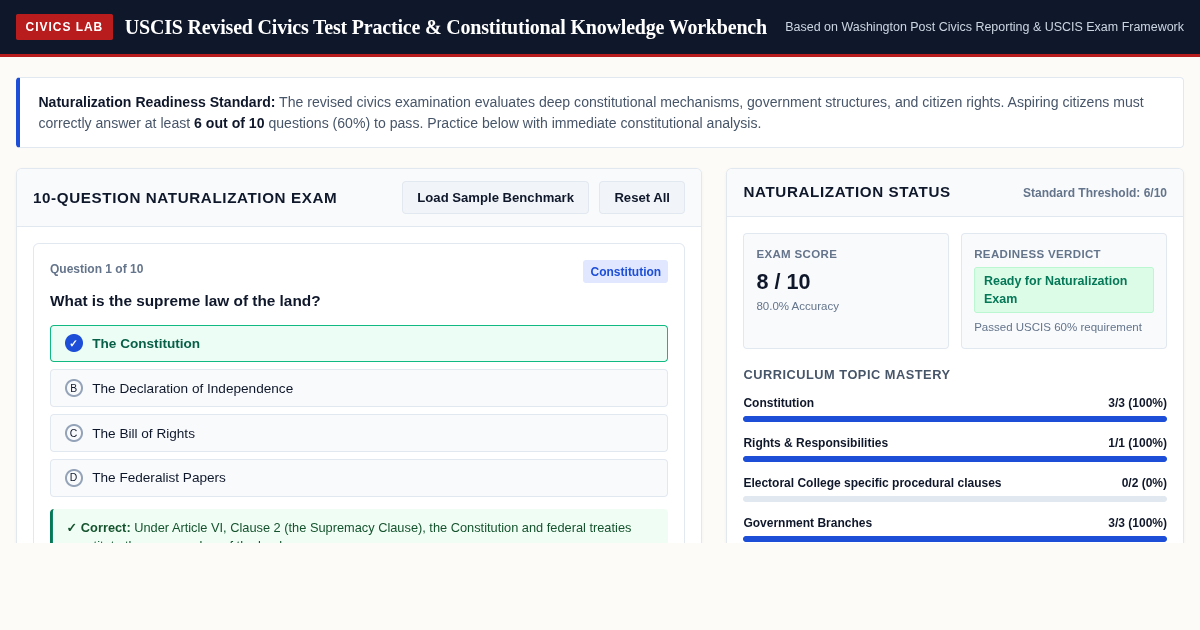Viewport: 1200px width, 630px height.
Task: Choose option C circle for Bill of Rights
Action: [74, 433]
